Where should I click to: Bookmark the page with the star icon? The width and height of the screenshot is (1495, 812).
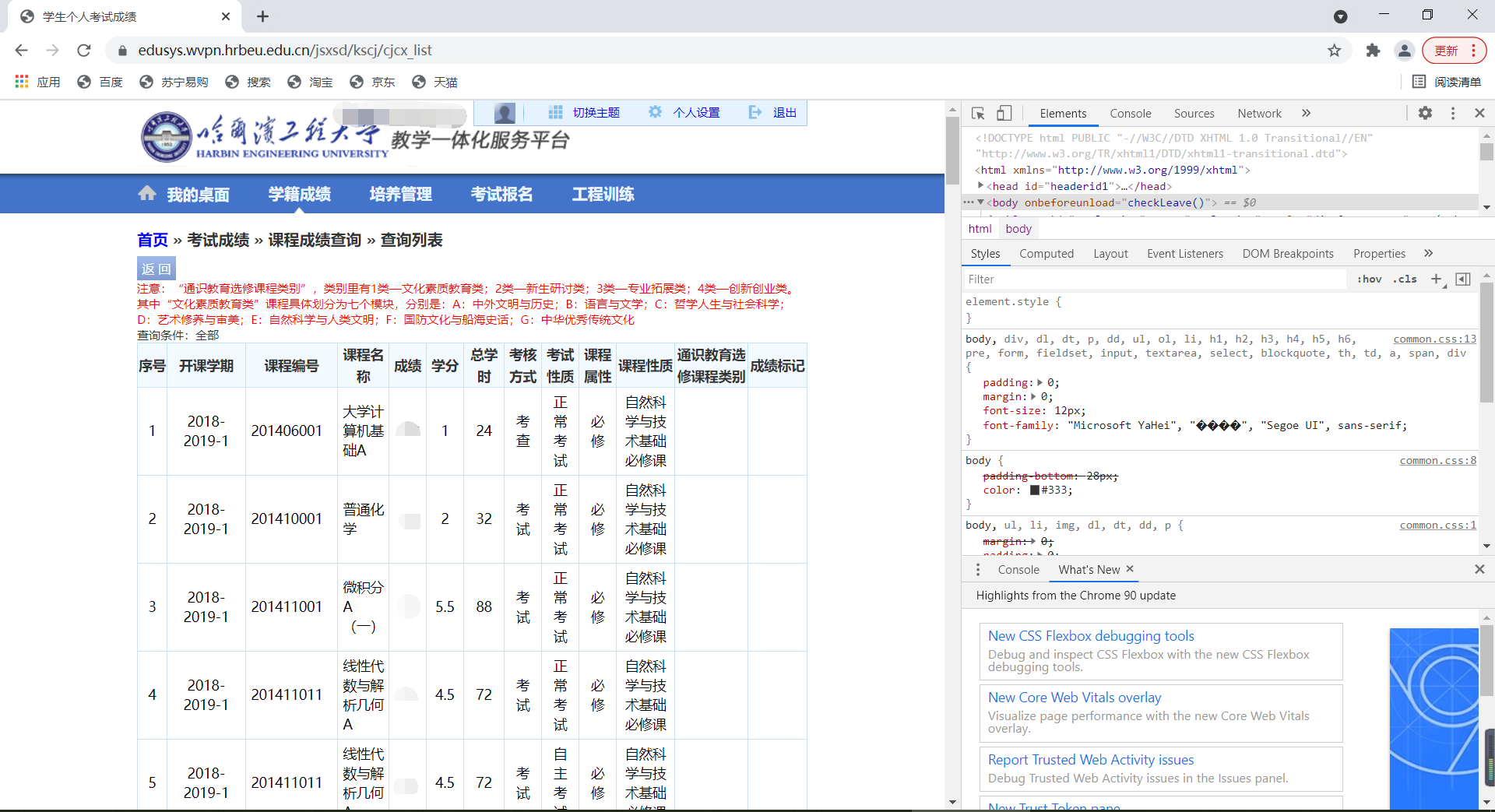point(1335,50)
